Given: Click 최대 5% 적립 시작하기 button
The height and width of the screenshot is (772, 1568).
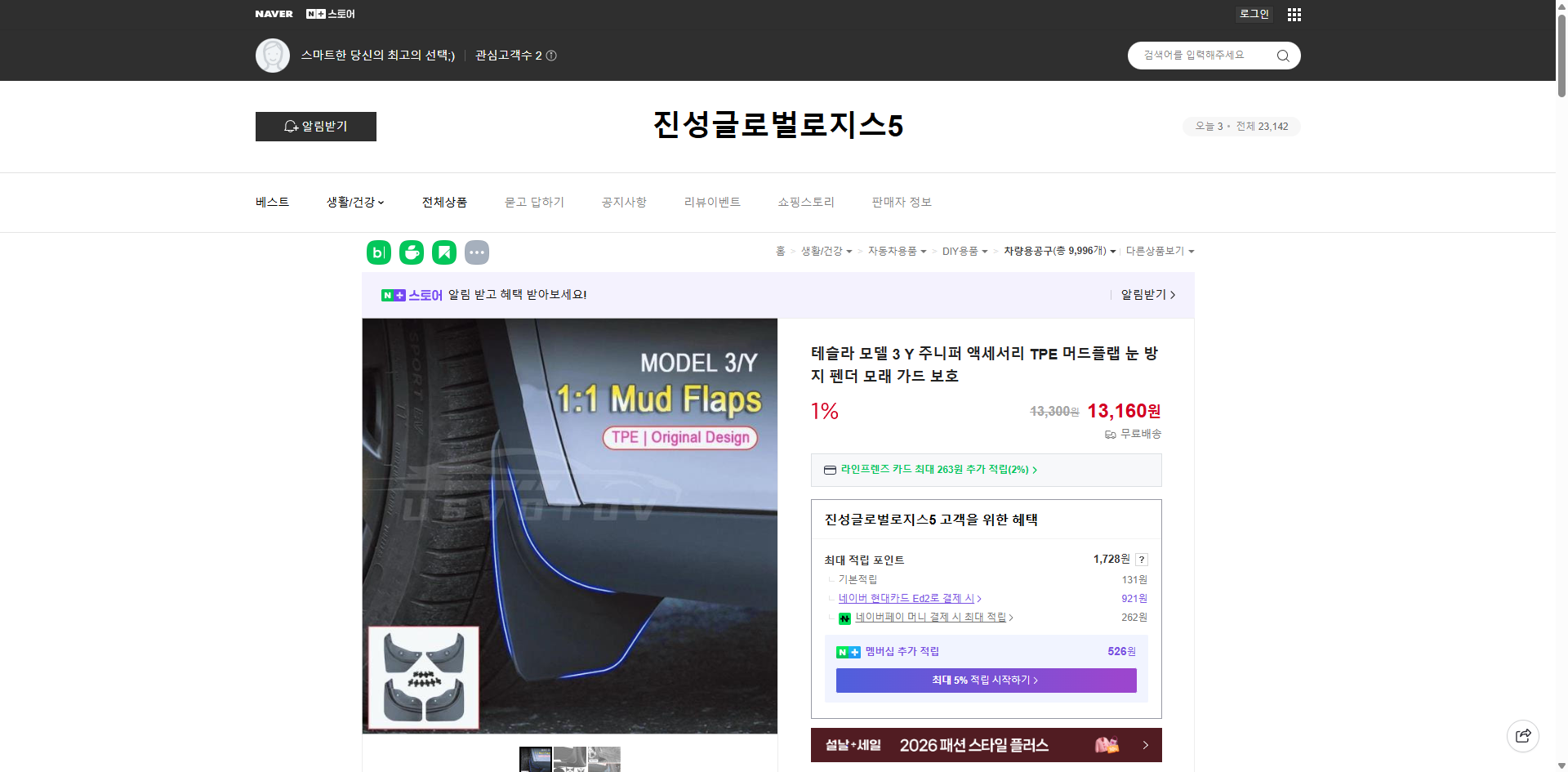Looking at the screenshot, I should point(985,680).
